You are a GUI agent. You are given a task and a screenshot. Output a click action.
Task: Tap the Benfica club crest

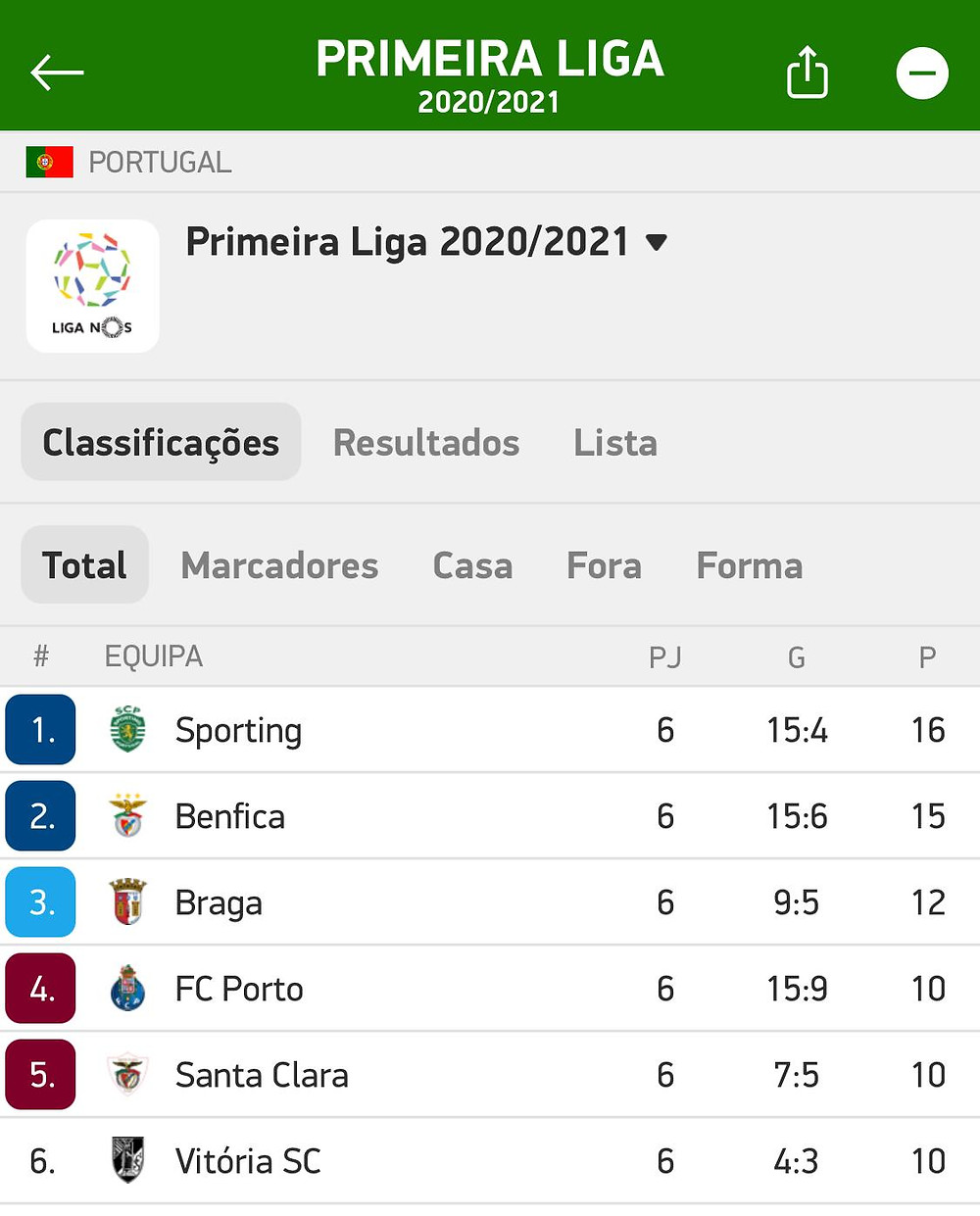coord(127,815)
